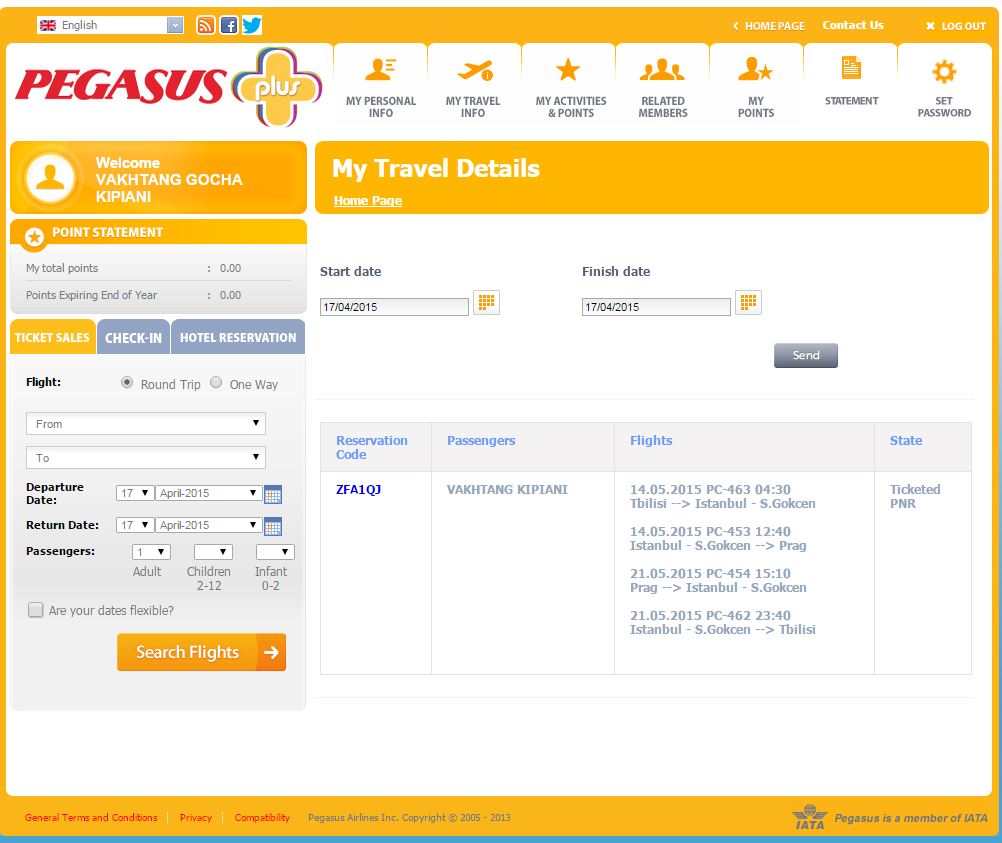The image size is (1002, 843).
Task: Open the Infant 0-2 dropdown
Action: point(275,552)
